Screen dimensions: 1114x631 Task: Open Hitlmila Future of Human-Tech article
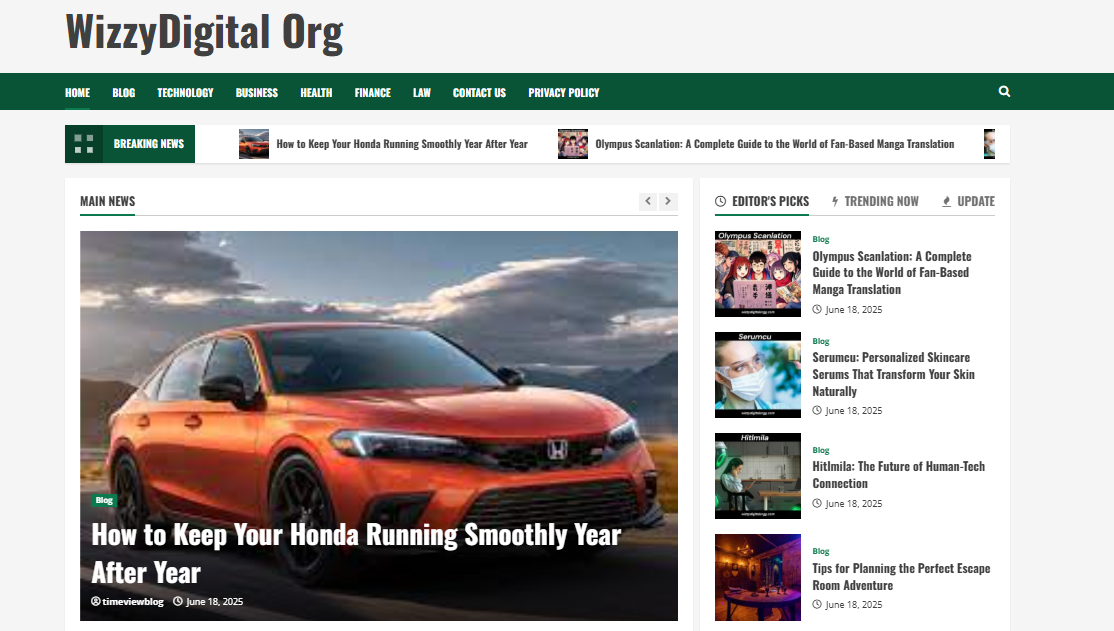click(899, 475)
